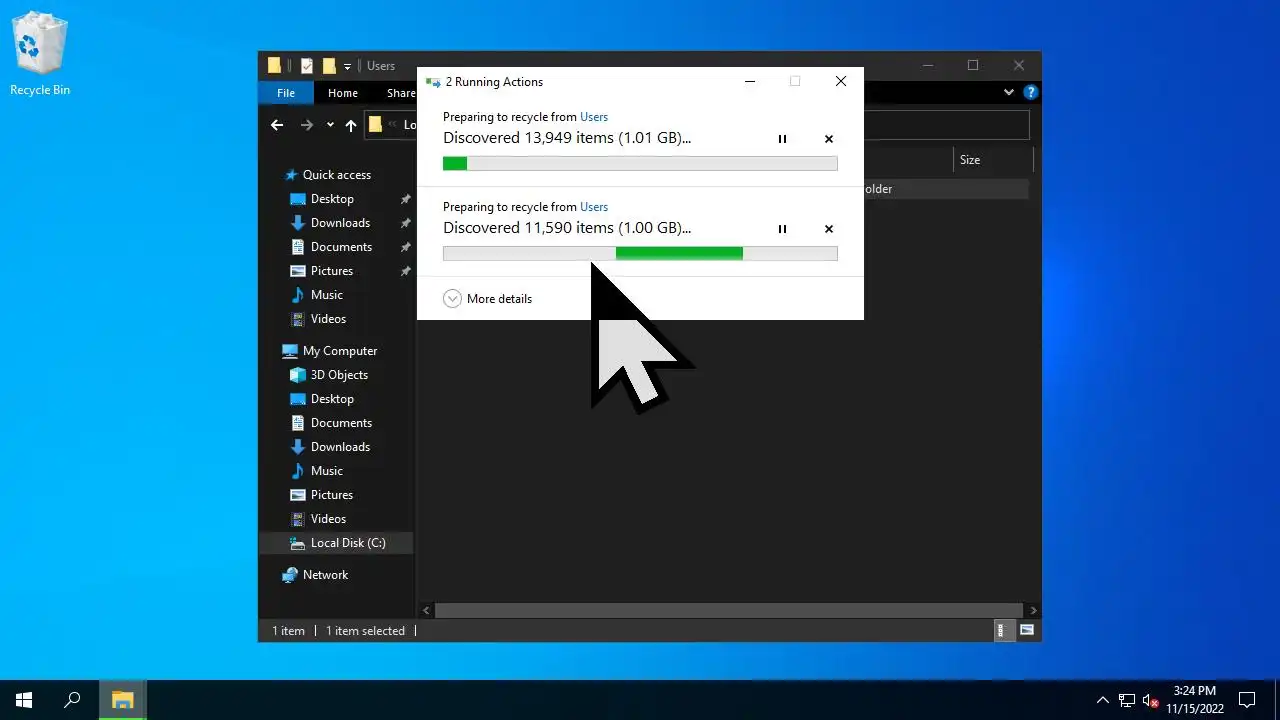The image size is (1280, 720).
Task: Open 3D Objects under My Computer
Action: point(339,375)
